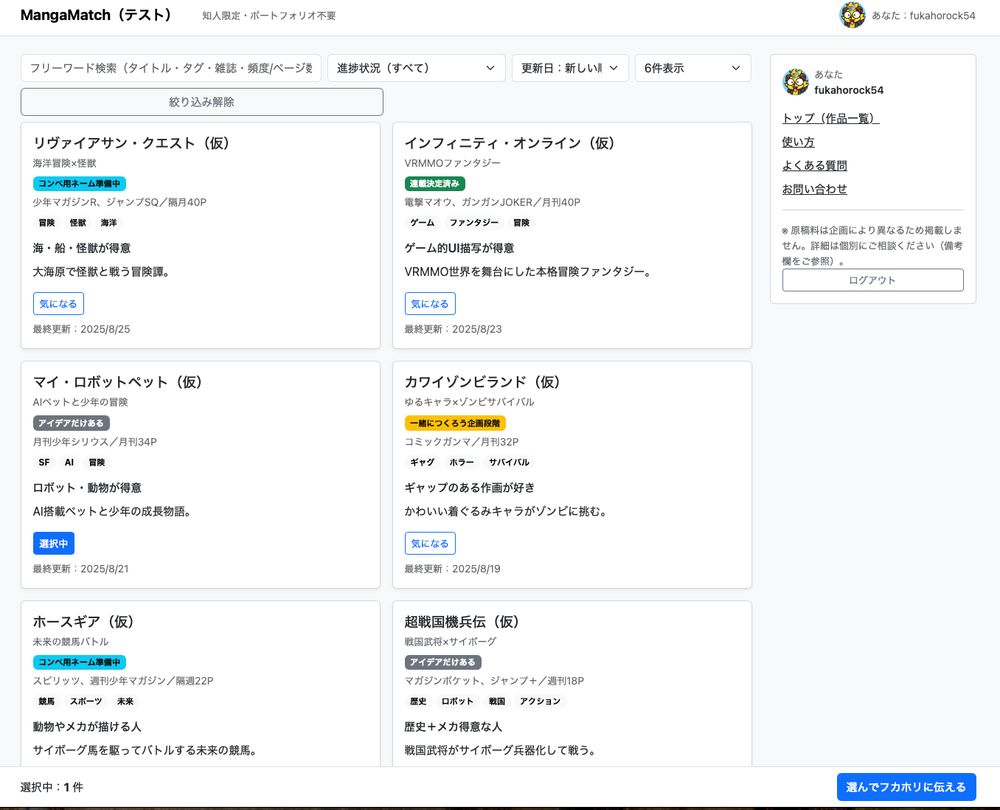
Task: Click the アクション tag
Action: [x=540, y=702]
